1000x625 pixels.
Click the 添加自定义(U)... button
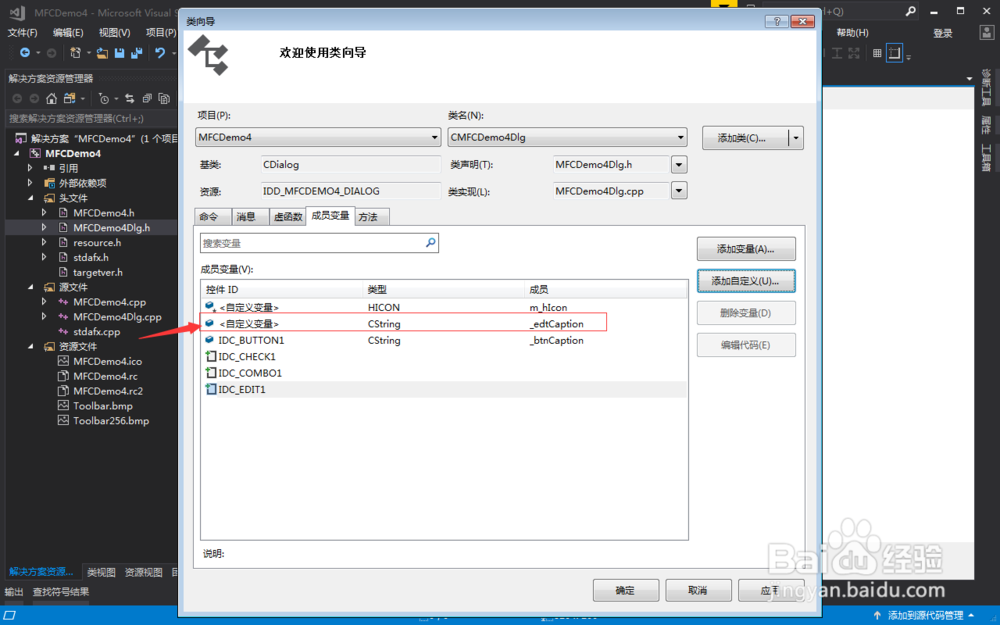pyautogui.click(x=746, y=281)
